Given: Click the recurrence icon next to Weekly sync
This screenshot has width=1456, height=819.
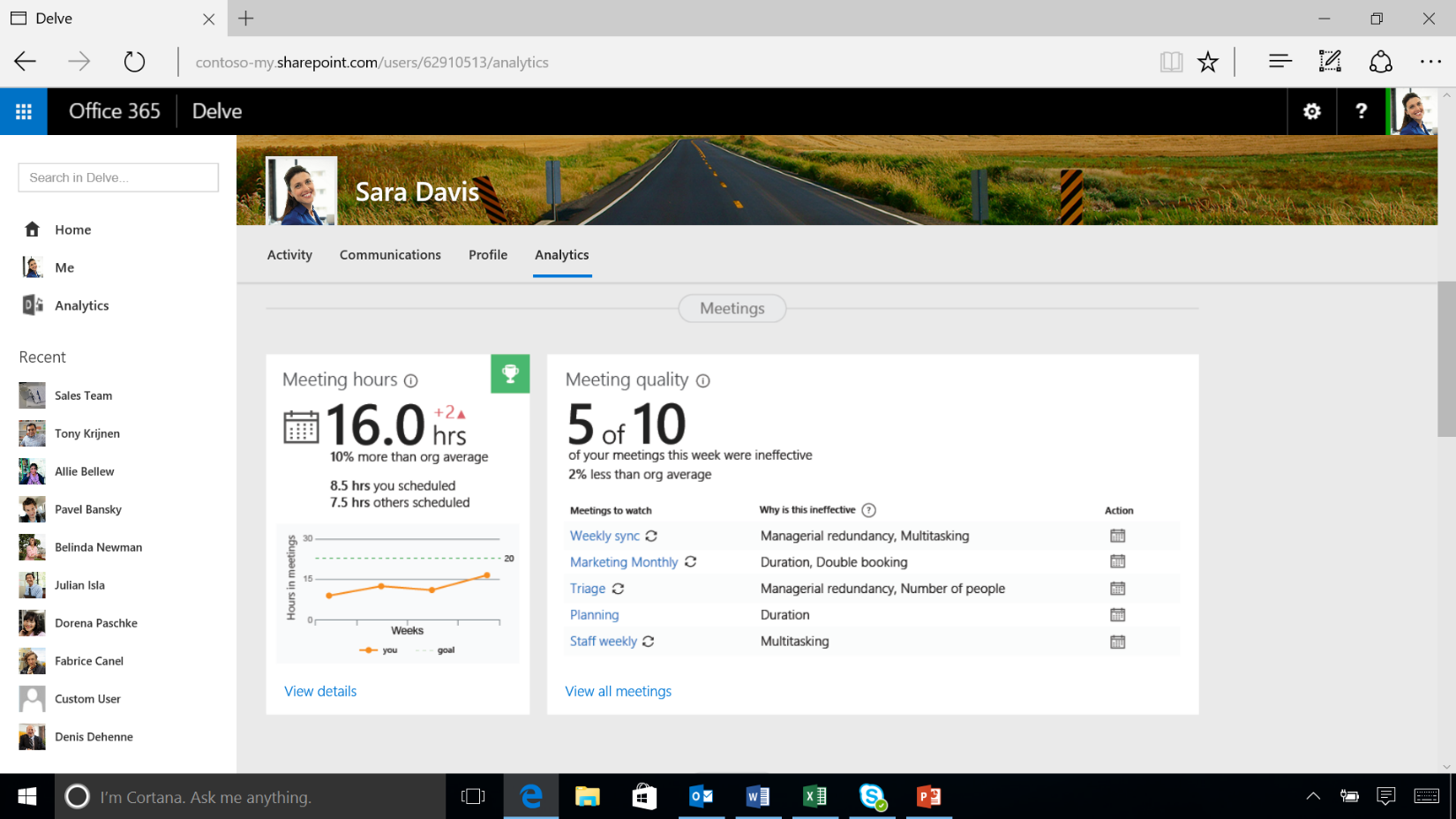Looking at the screenshot, I should coord(650,536).
